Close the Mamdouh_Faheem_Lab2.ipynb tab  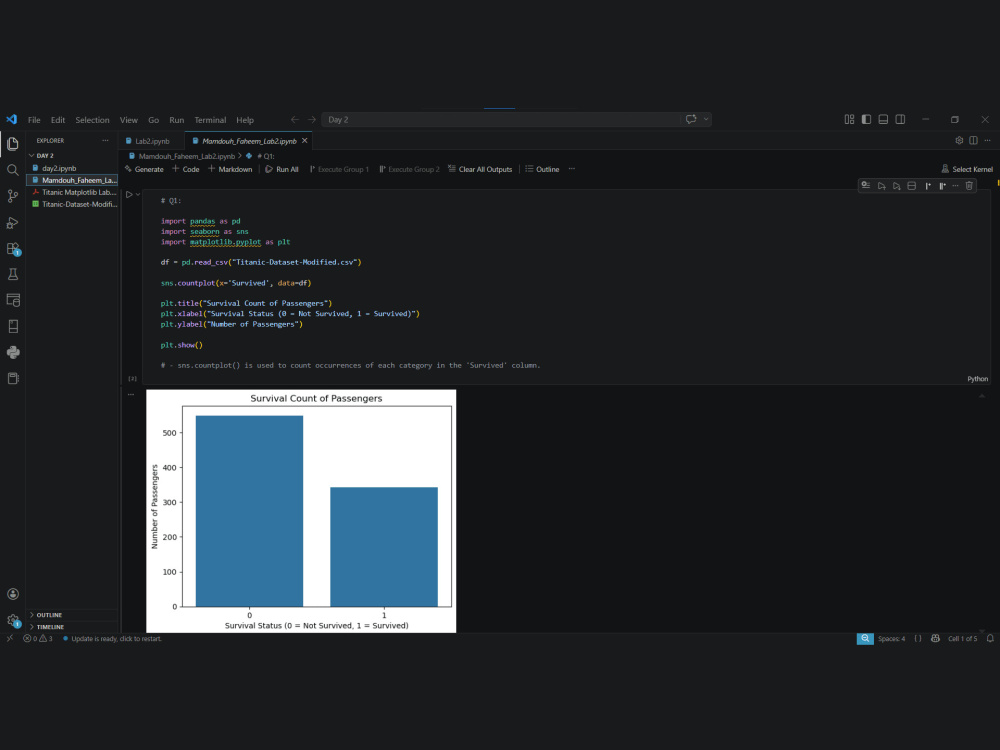305,140
